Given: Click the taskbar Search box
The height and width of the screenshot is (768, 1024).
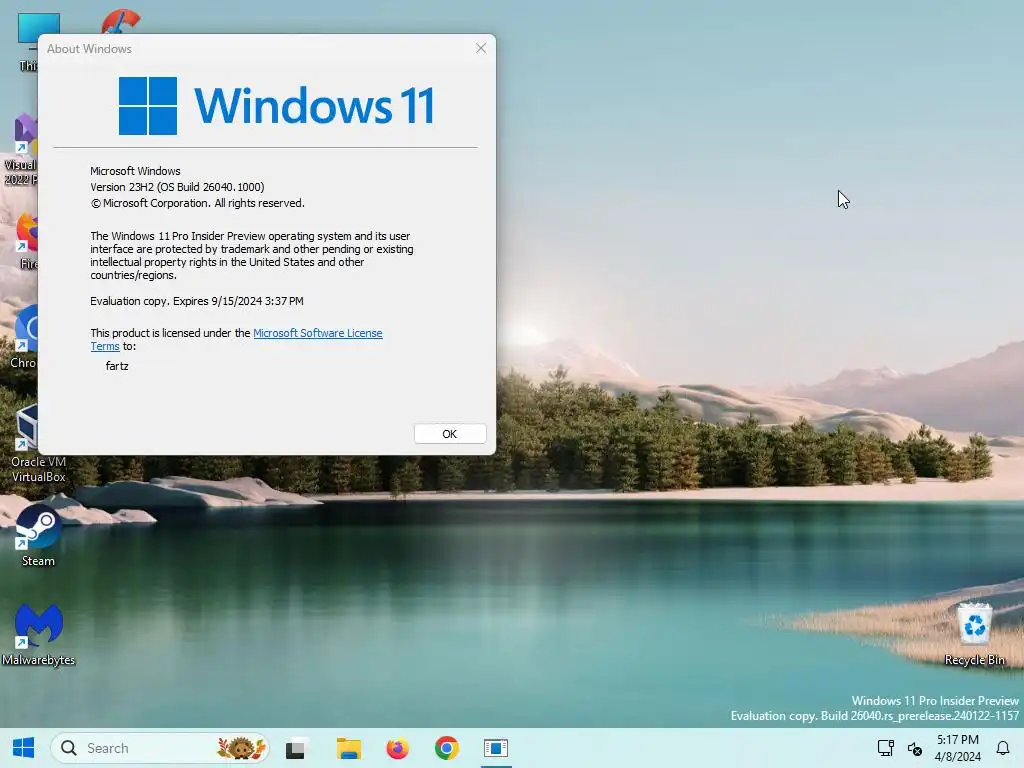Looking at the screenshot, I should point(159,748).
